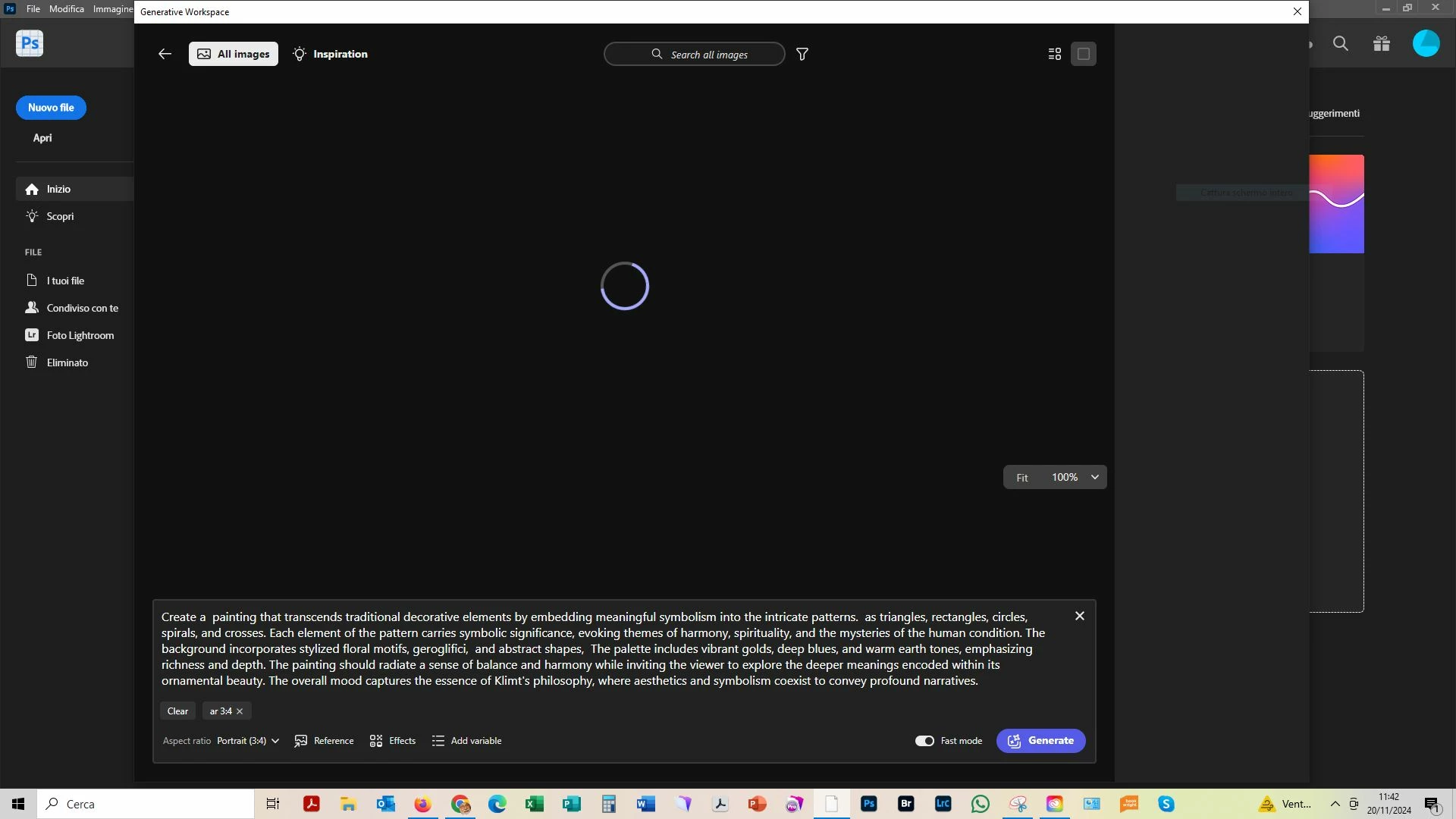The image size is (1456, 819).
Task: Switch to grid view layout icon
Action: [x=1054, y=54]
